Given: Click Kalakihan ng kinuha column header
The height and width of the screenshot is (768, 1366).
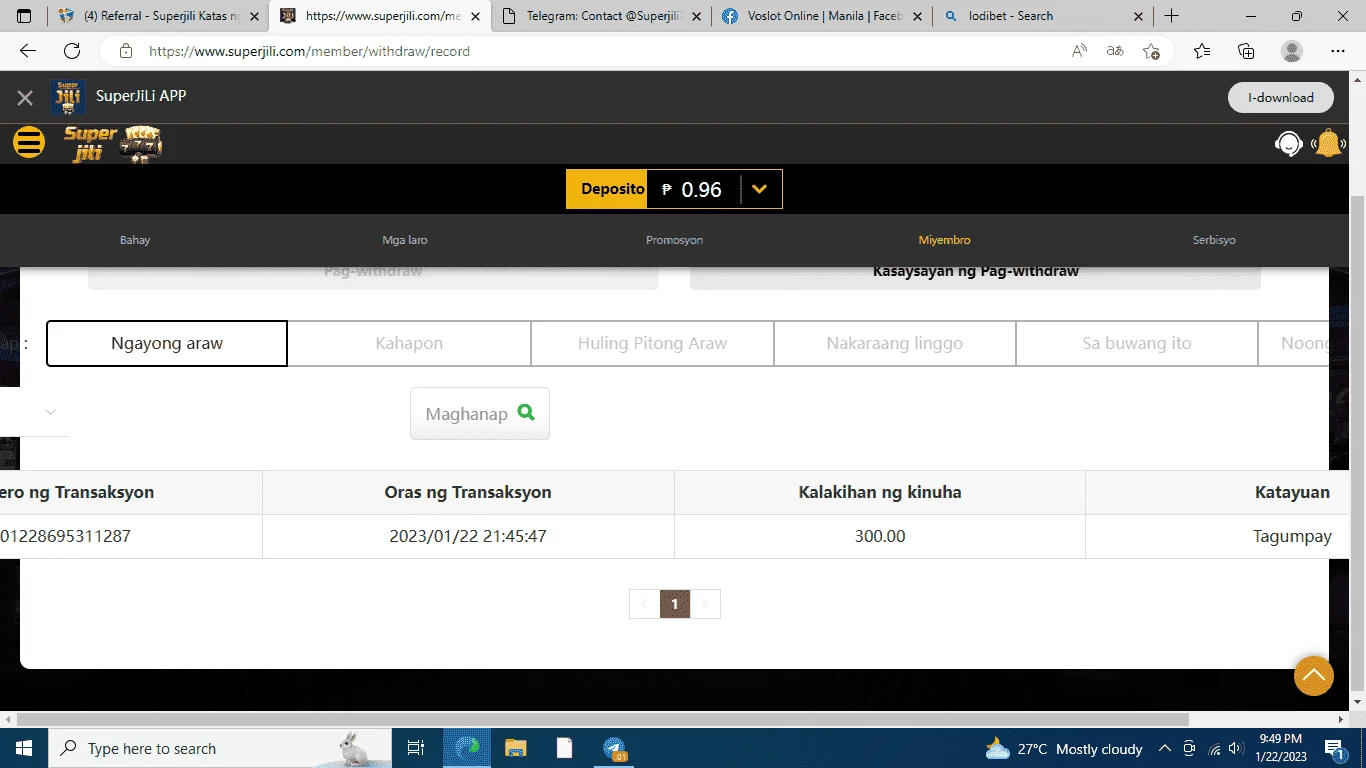Looking at the screenshot, I should [x=880, y=492].
